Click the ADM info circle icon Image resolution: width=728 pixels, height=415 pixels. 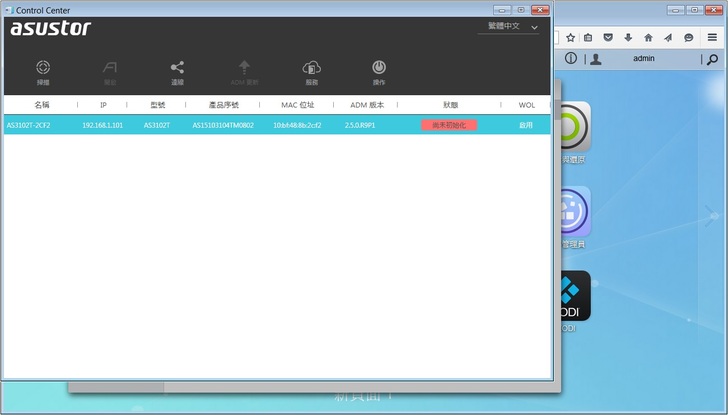[571, 59]
